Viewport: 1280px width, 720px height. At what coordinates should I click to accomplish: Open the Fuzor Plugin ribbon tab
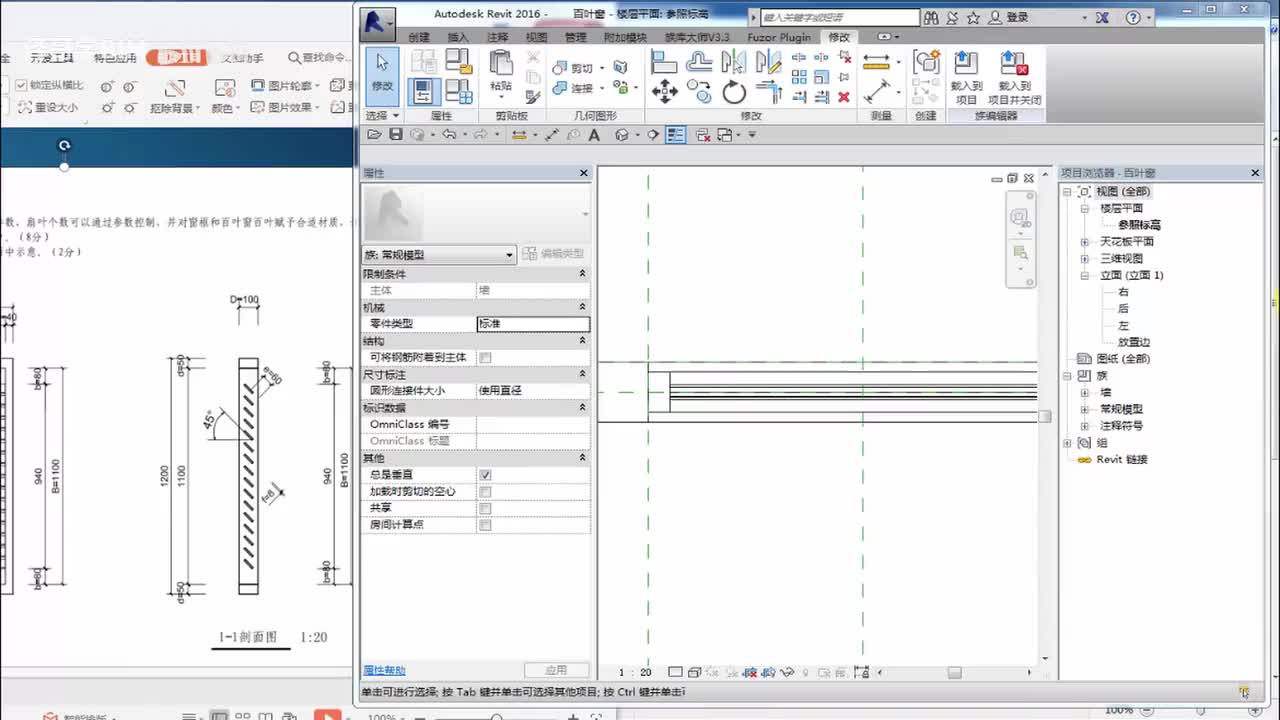(x=779, y=37)
